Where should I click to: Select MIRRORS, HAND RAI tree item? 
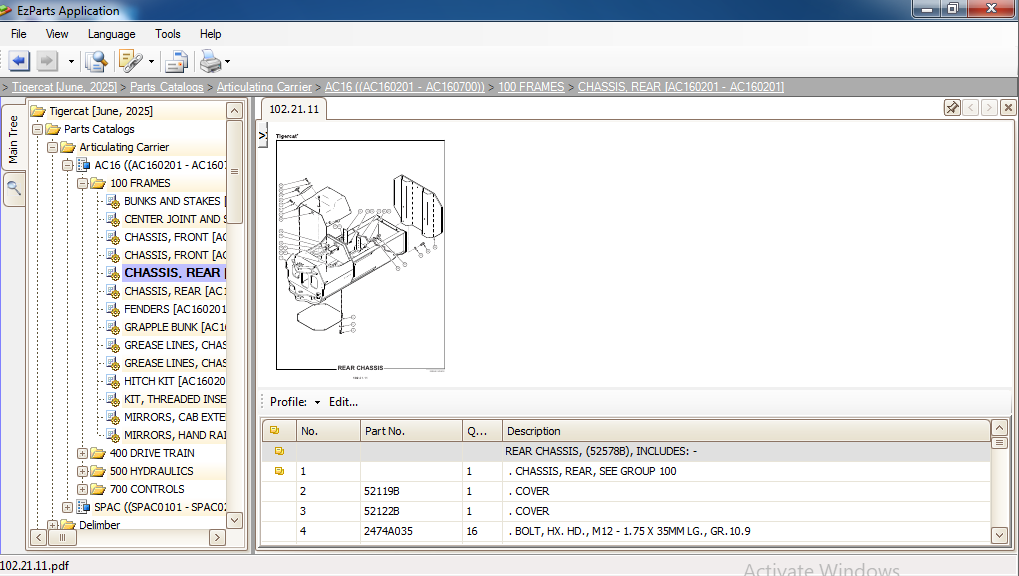[175, 436]
